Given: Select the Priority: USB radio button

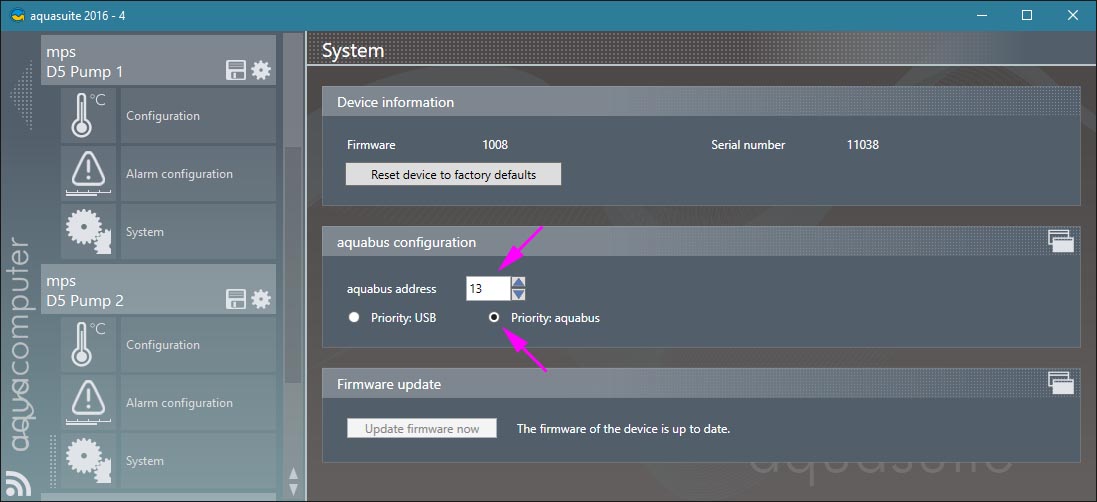Looking at the screenshot, I should [x=353, y=318].
